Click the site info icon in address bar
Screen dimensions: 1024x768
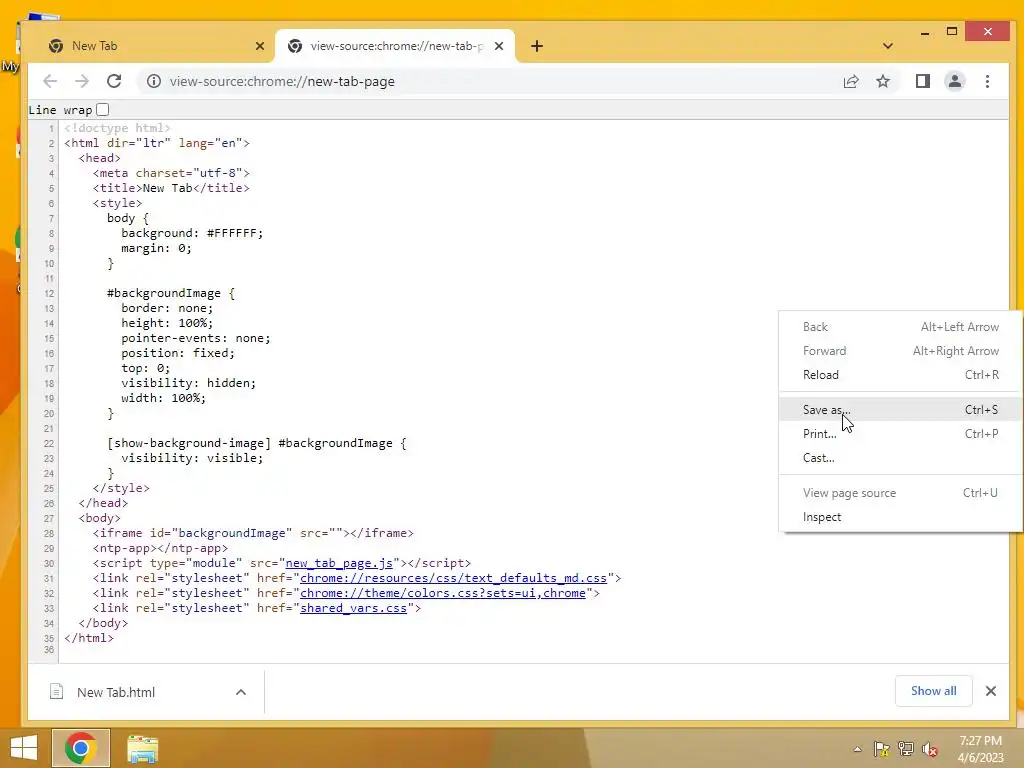153,81
